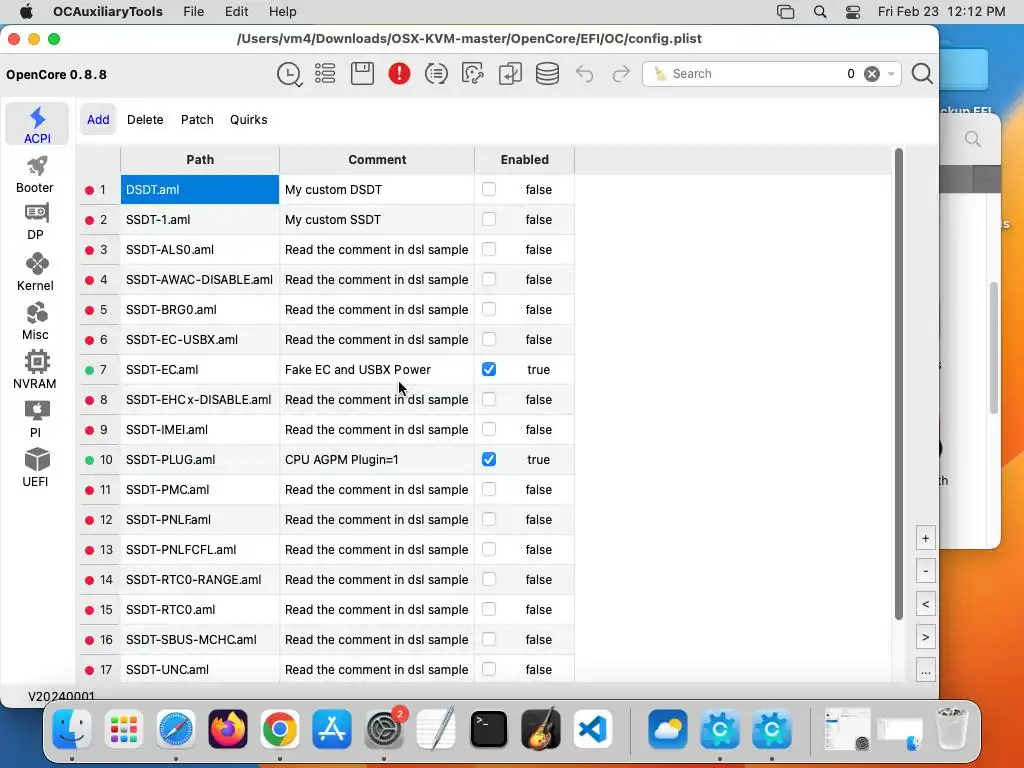Click the list view toolbar icon

click(x=325, y=74)
